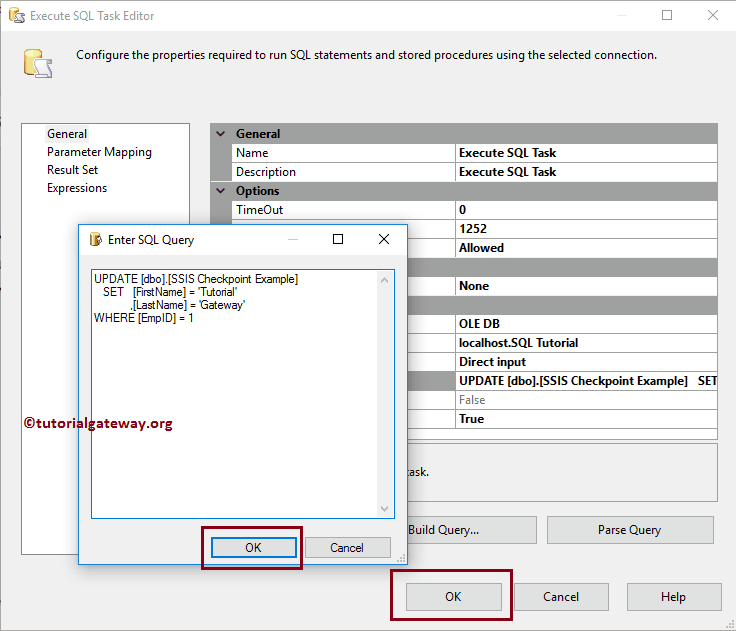
Task: Open Help for the Task Editor
Action: click(x=674, y=597)
